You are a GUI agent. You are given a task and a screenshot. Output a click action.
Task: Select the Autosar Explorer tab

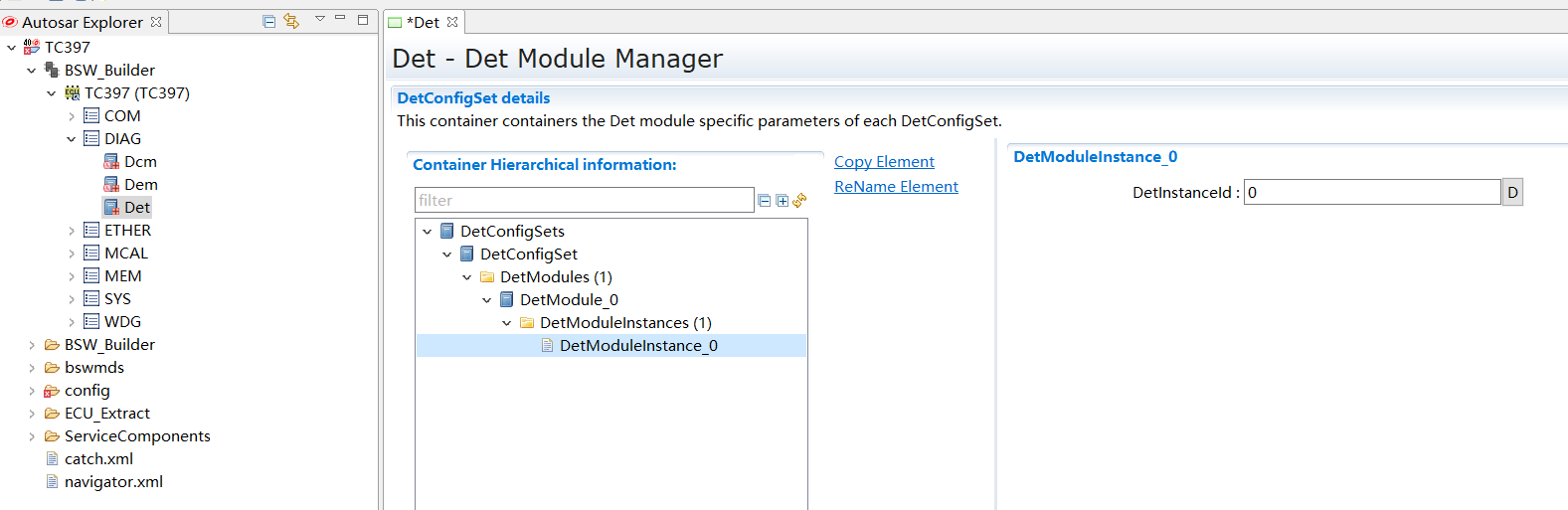pyautogui.click(x=82, y=22)
